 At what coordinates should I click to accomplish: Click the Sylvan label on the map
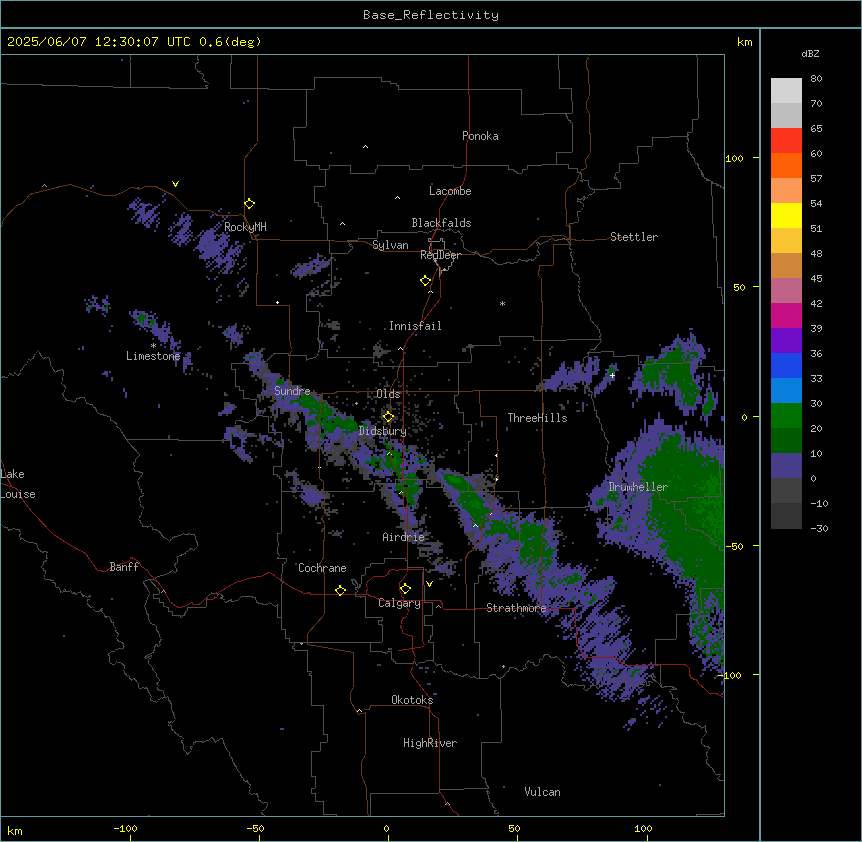click(x=390, y=245)
